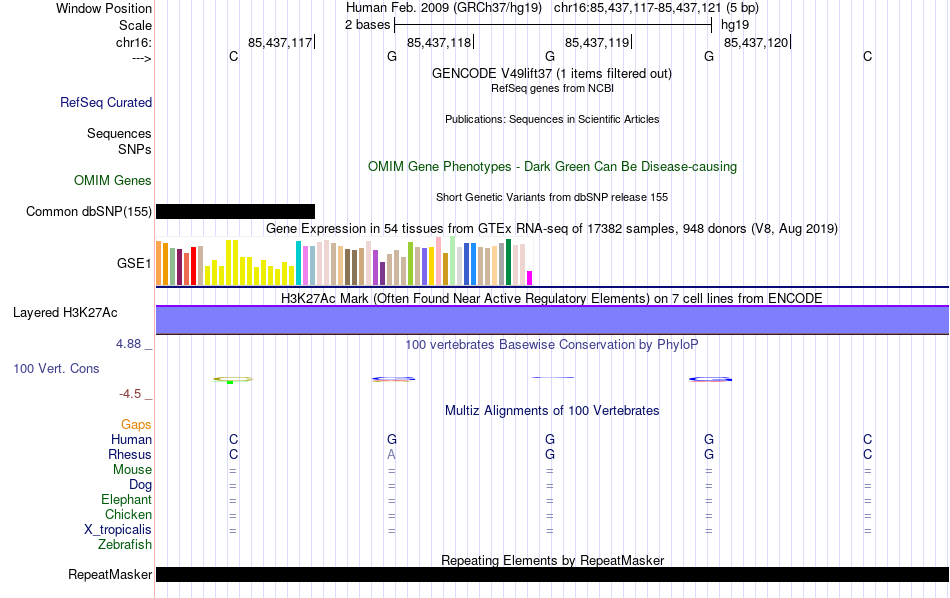Click the Rhesus alignment row label
Image resolution: width=950 pixels, height=598 pixels.
tap(130, 455)
